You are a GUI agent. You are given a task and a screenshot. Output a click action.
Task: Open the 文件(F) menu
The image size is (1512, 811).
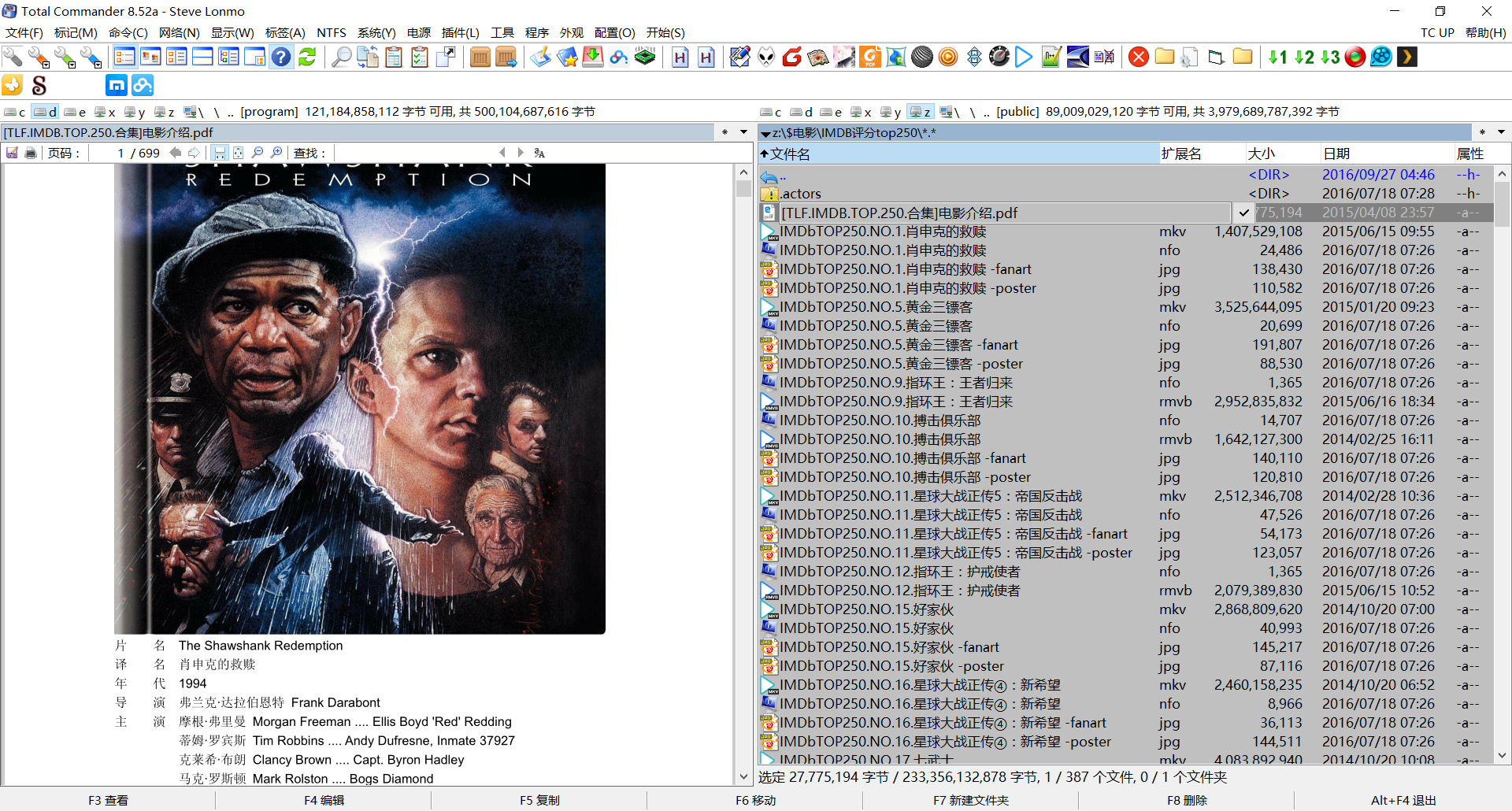point(24,32)
